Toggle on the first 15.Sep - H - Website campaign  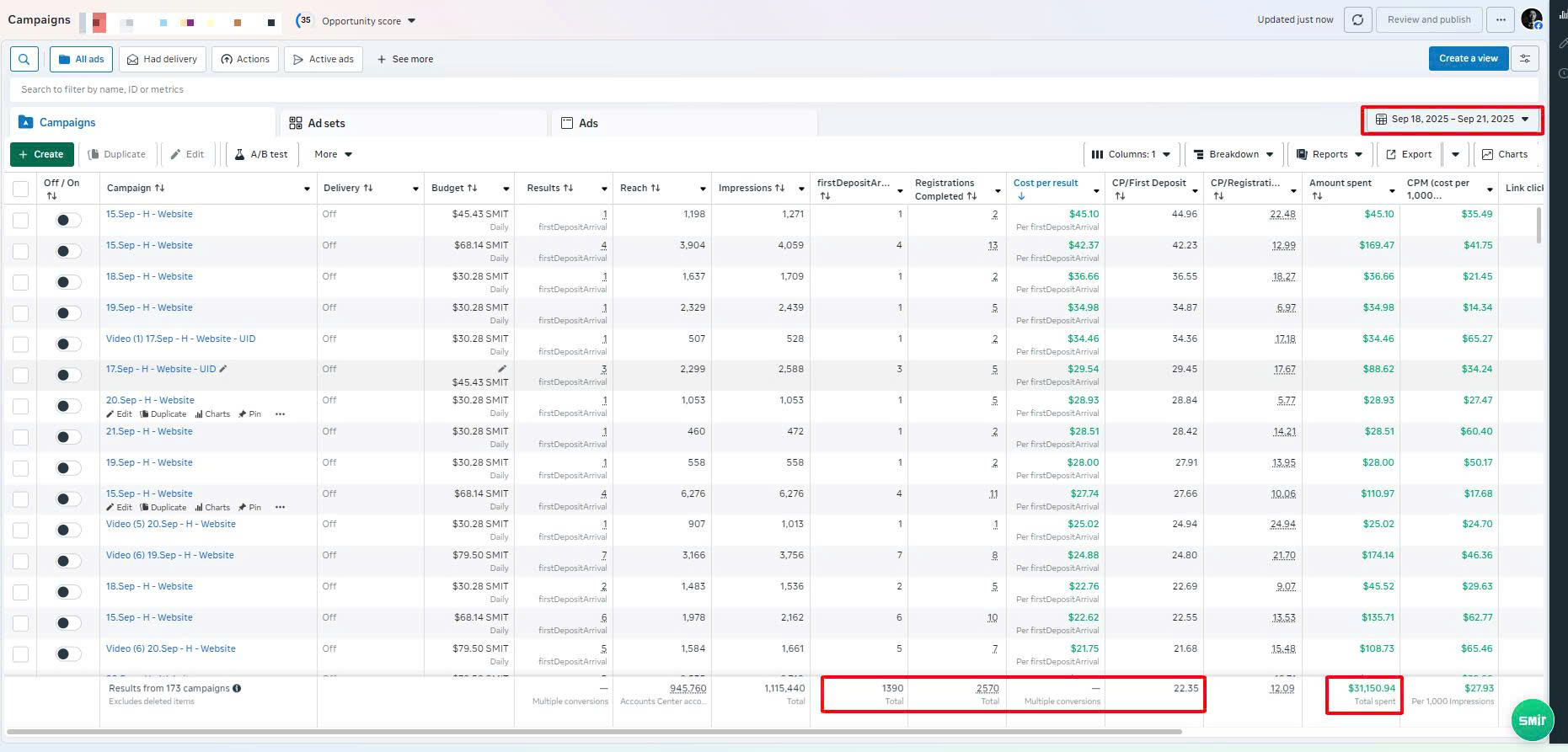[x=68, y=220]
